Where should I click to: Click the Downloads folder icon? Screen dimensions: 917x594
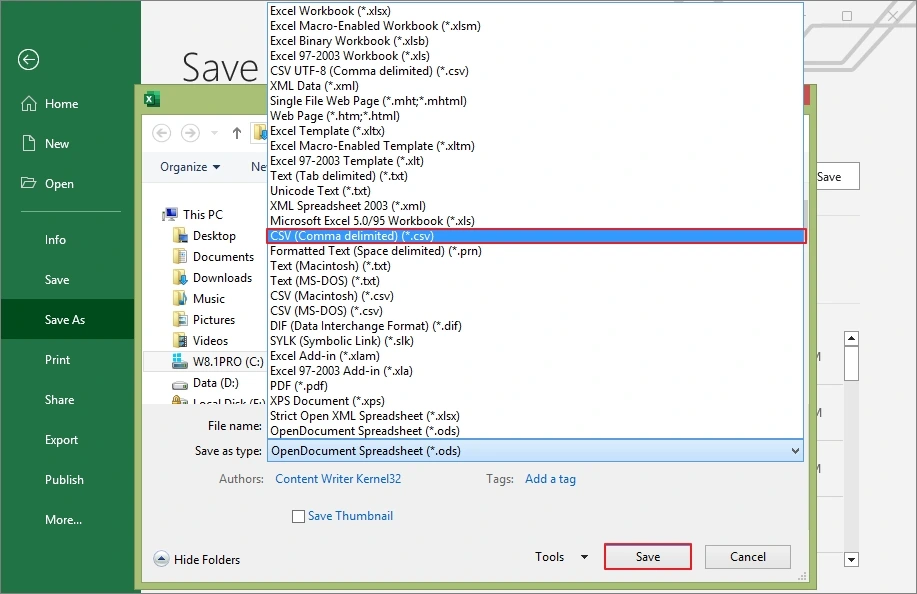click(180, 278)
